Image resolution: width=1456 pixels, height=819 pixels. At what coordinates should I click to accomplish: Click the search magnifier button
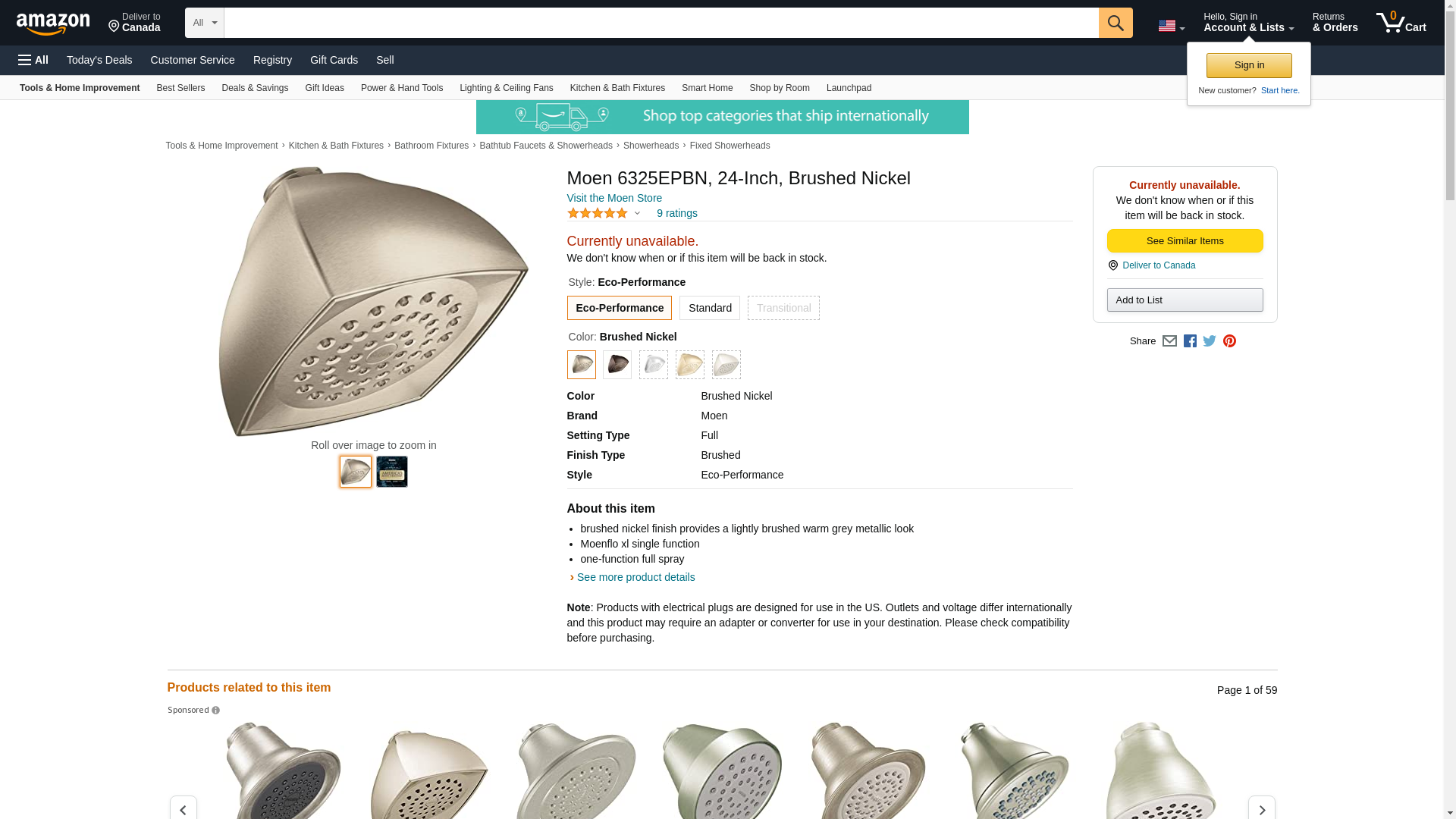[x=1115, y=23]
